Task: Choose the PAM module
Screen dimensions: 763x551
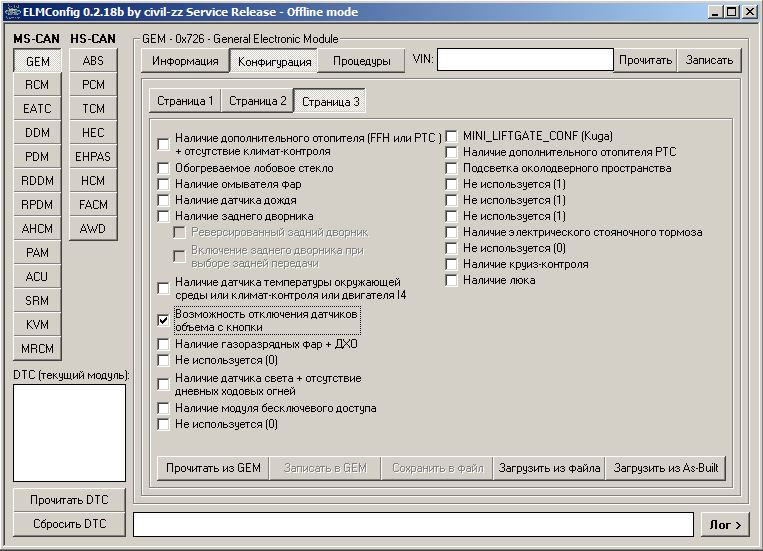Action: click(x=37, y=253)
